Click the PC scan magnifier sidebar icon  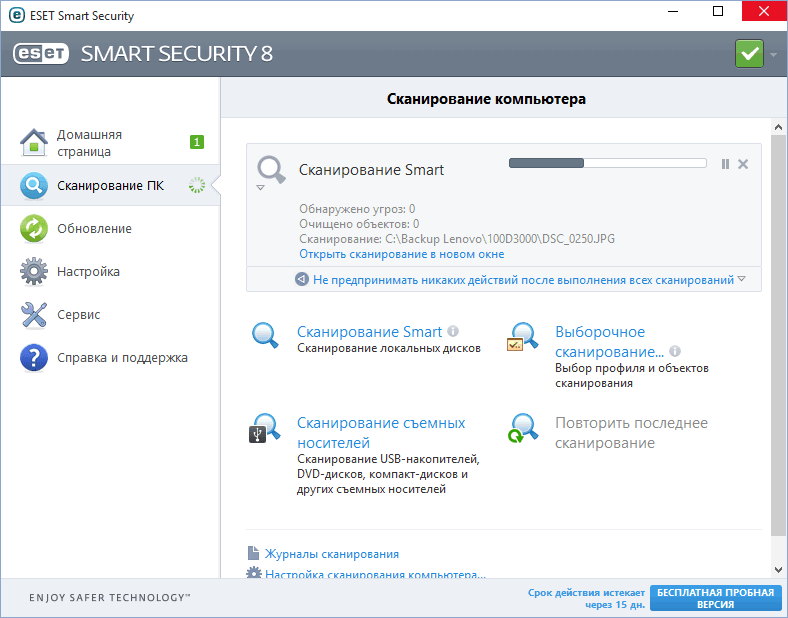tap(34, 185)
